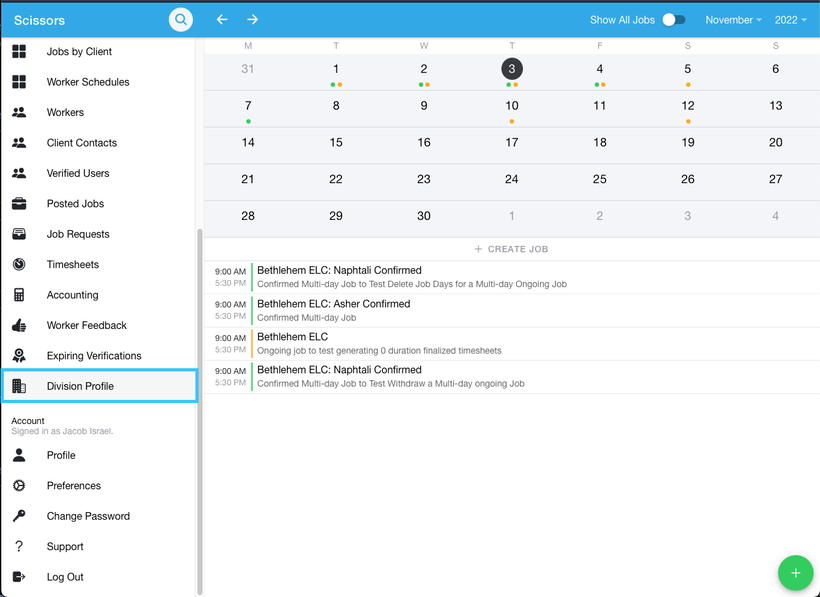Viewport: 820px width, 597px height.
Task: Open job 'Ongoing job to test generating 0 duration'
Action: tap(511, 343)
